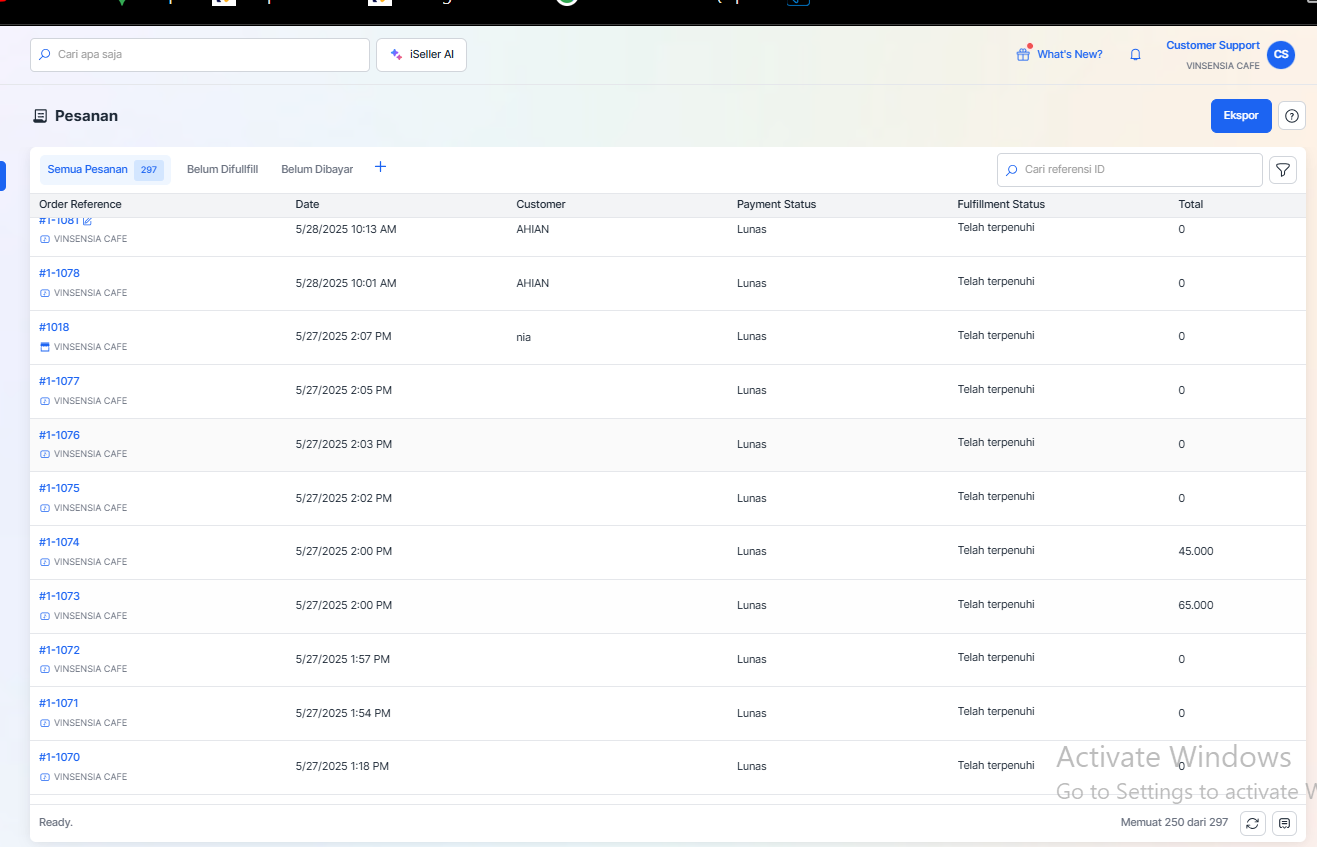The image size is (1317, 847).
Task: Click the gift icon next to What's New
Action: tap(1022, 55)
